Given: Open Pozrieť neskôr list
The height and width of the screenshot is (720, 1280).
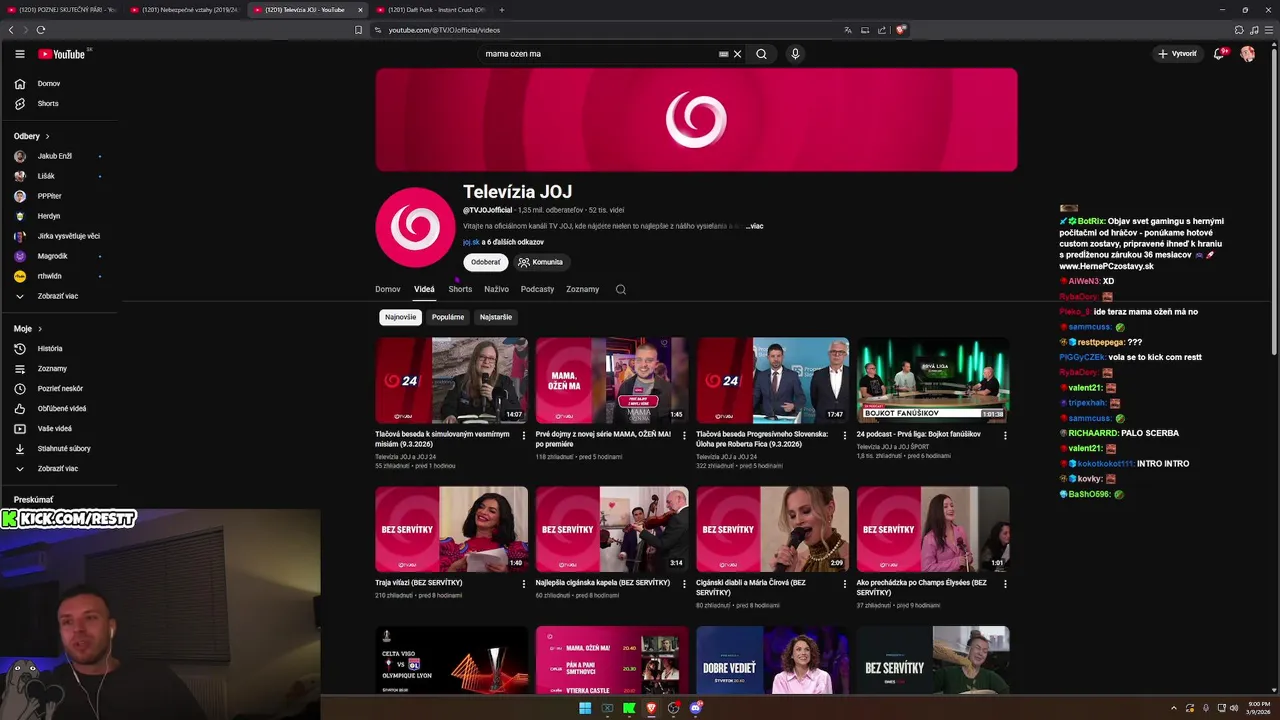Looking at the screenshot, I should pyautogui.click(x=60, y=389).
